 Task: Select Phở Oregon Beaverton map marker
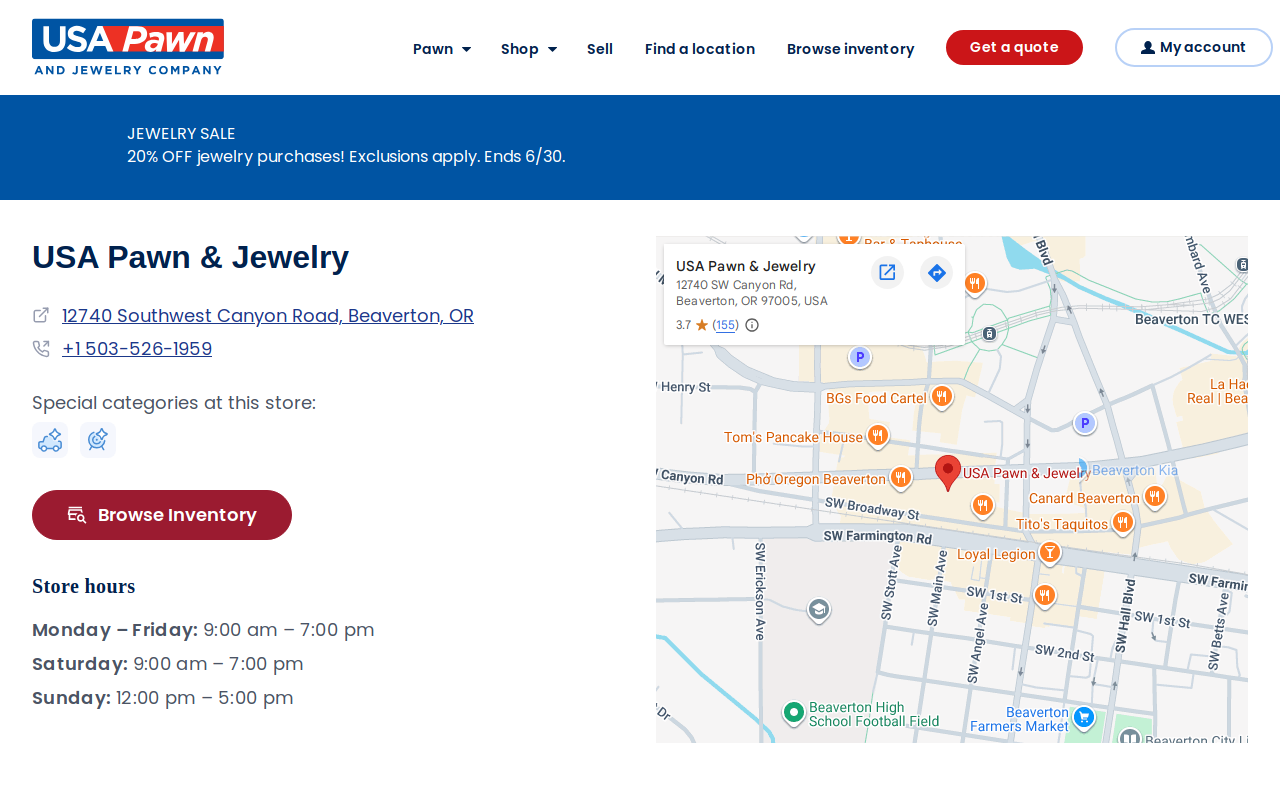pyautogui.click(x=900, y=478)
